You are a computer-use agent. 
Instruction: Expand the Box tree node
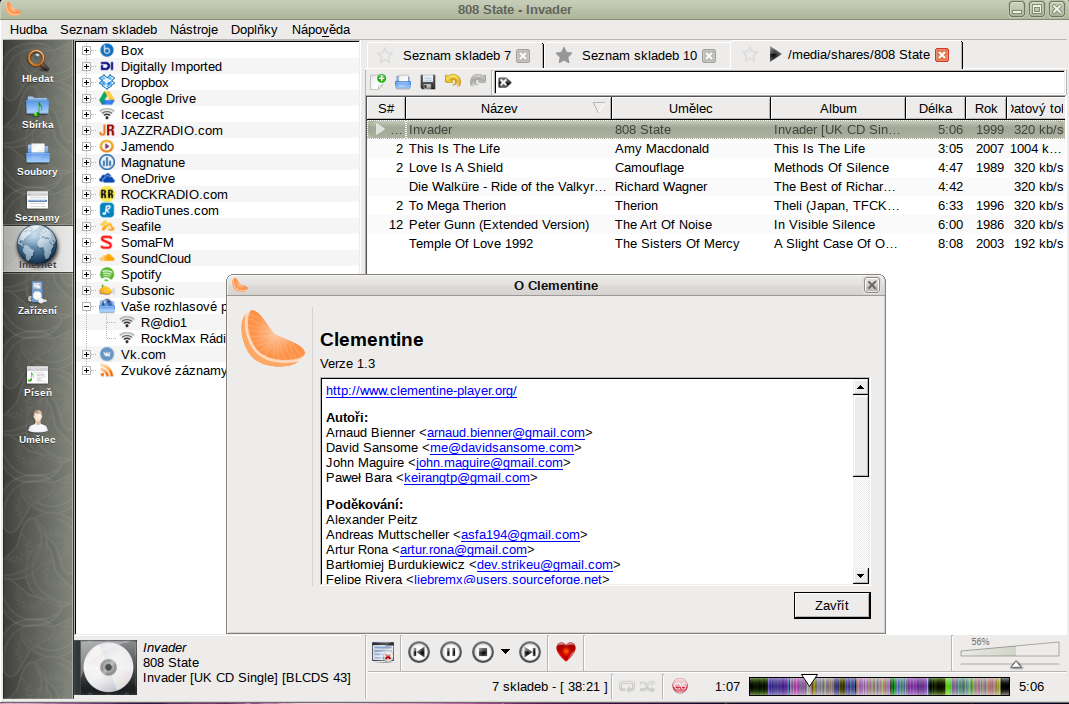87,50
